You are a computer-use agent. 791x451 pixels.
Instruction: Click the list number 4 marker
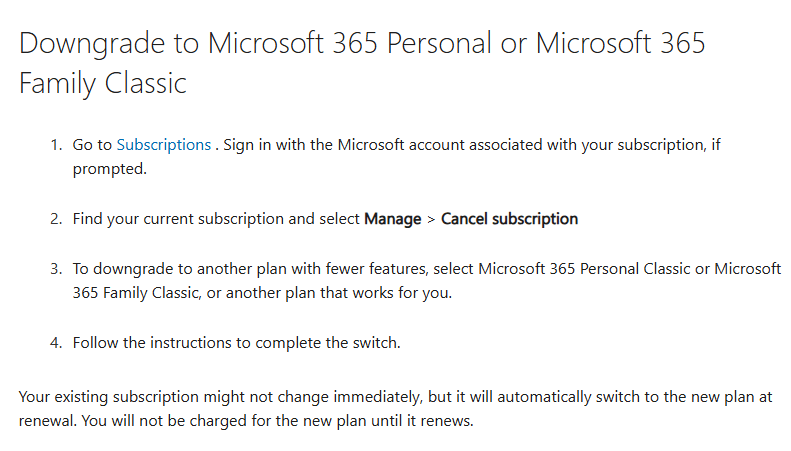pyautogui.click(x=56, y=343)
